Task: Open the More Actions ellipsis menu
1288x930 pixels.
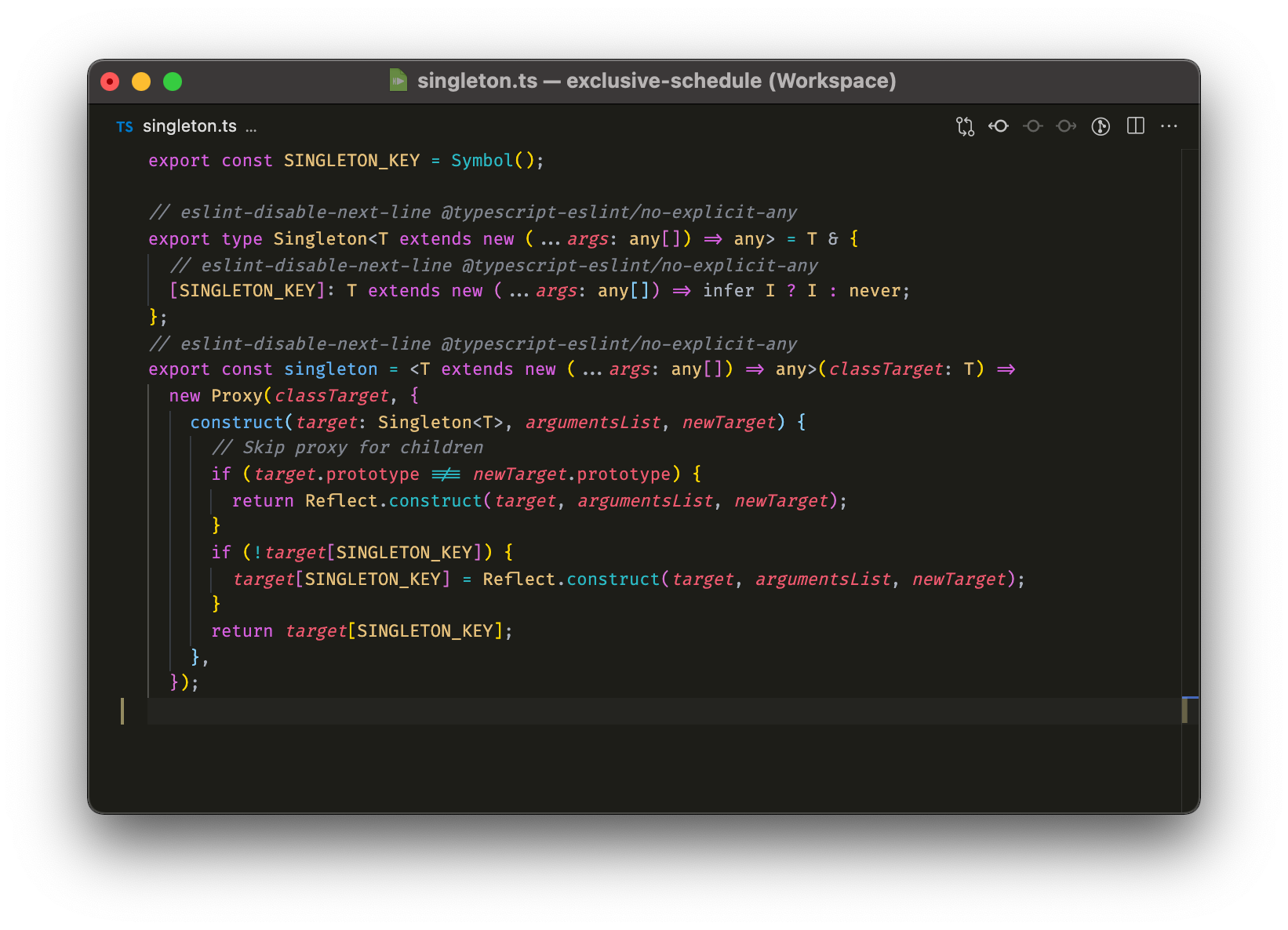Action: click(1169, 126)
